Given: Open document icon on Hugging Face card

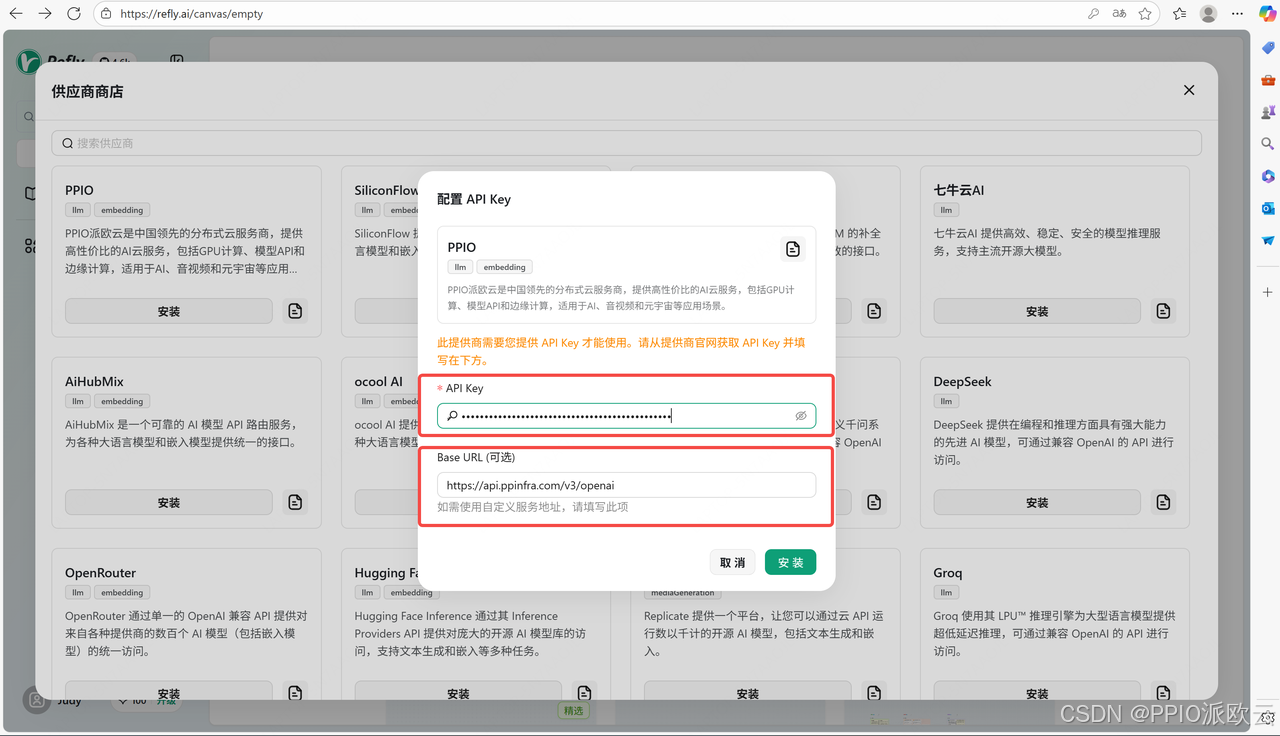Looking at the screenshot, I should pyautogui.click(x=584, y=693).
